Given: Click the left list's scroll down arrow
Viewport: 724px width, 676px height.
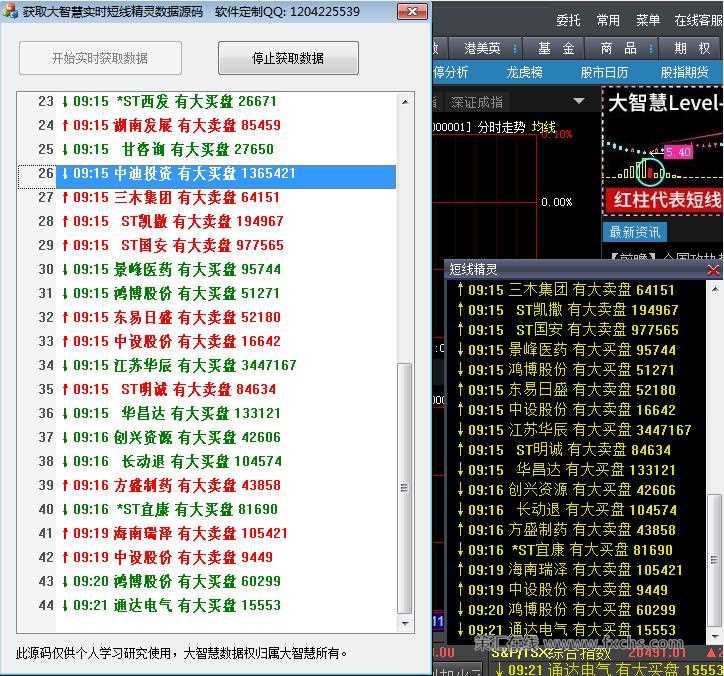Looking at the screenshot, I should tap(405, 623).
